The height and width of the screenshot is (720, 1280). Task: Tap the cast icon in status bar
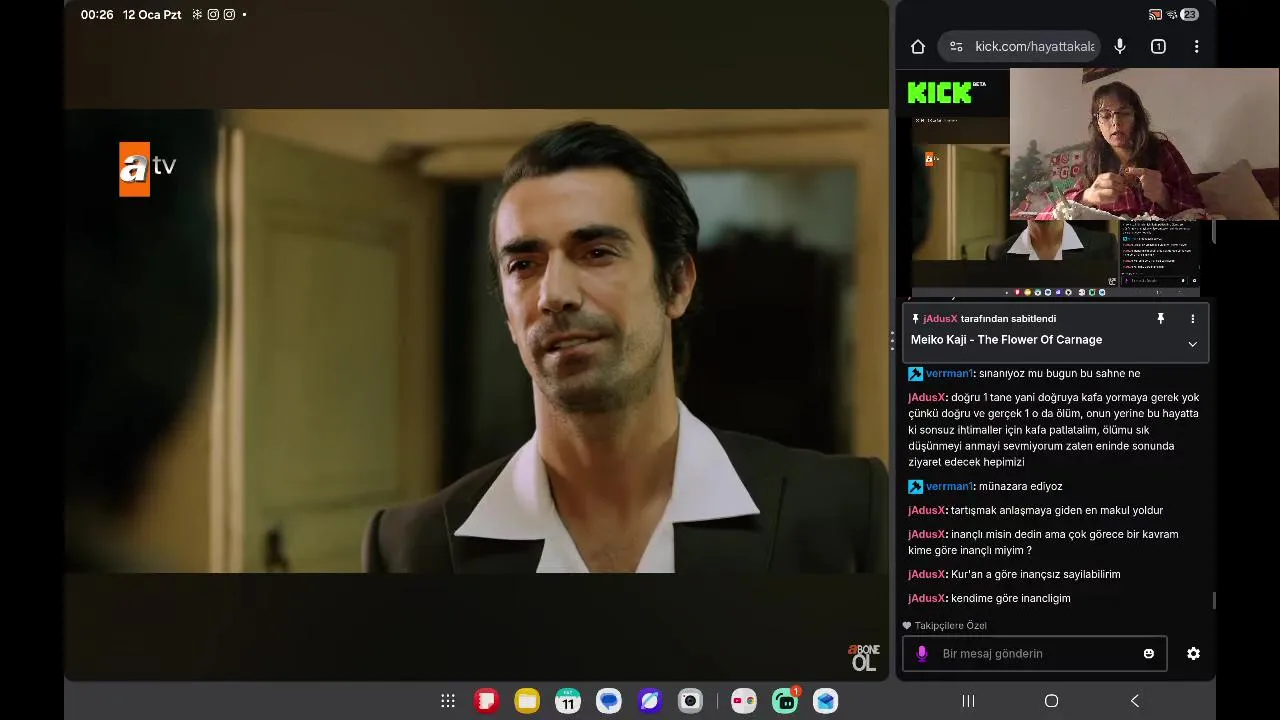coord(1155,15)
